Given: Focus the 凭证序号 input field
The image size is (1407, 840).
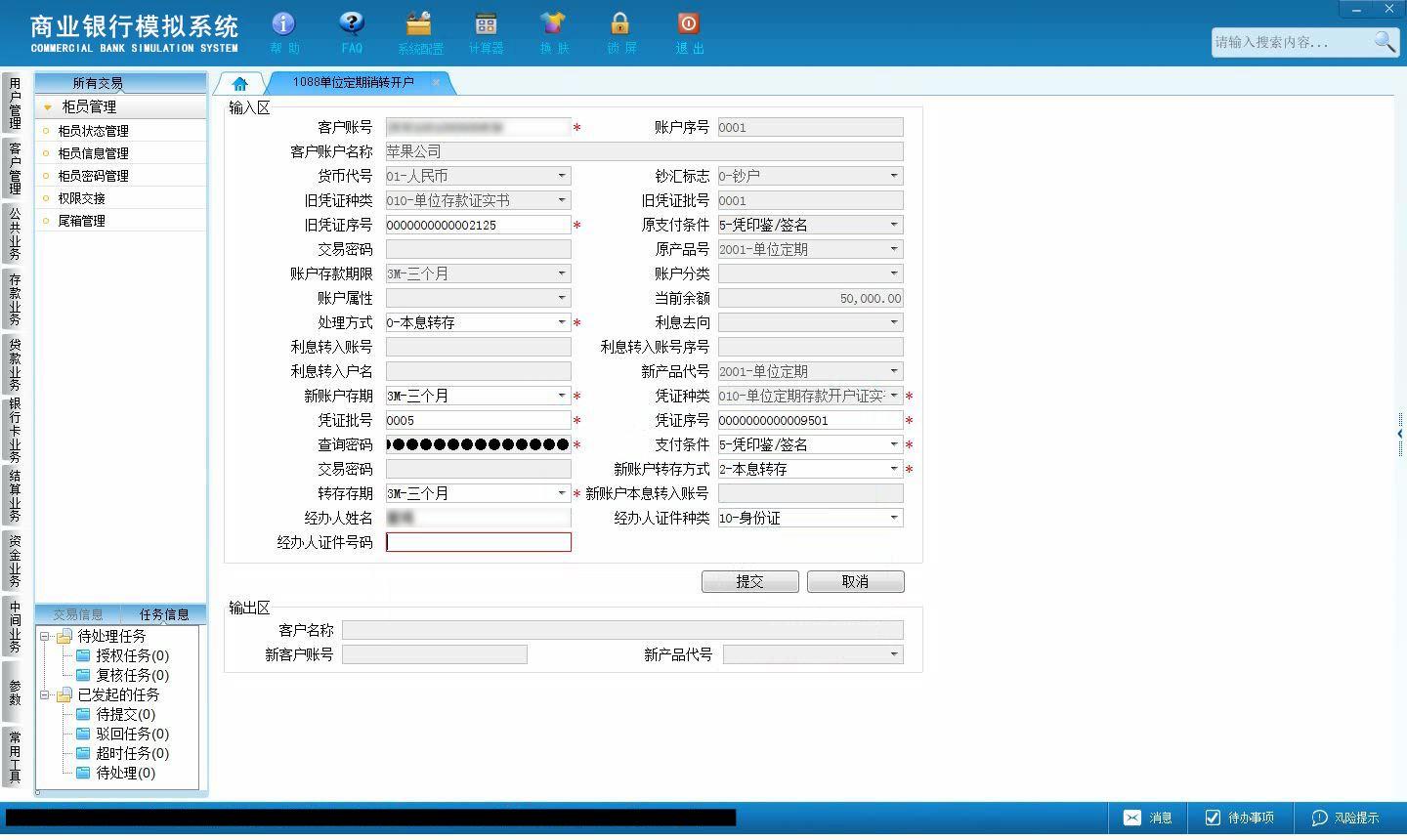Looking at the screenshot, I should click(x=811, y=420).
